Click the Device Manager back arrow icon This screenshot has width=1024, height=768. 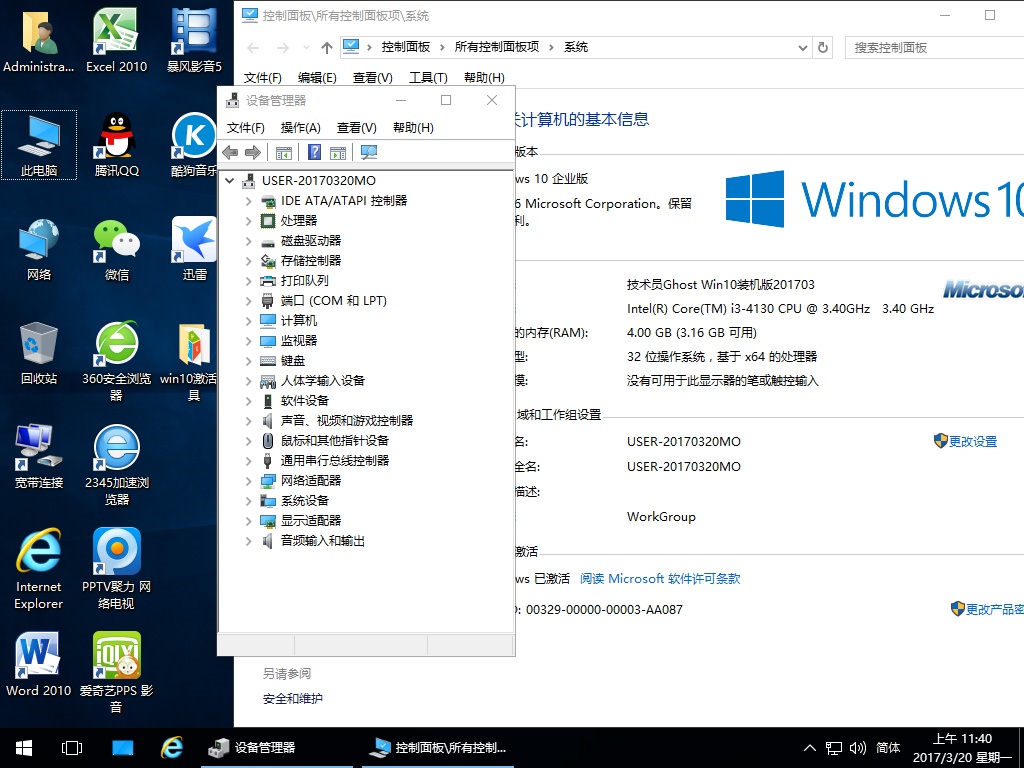coord(230,153)
